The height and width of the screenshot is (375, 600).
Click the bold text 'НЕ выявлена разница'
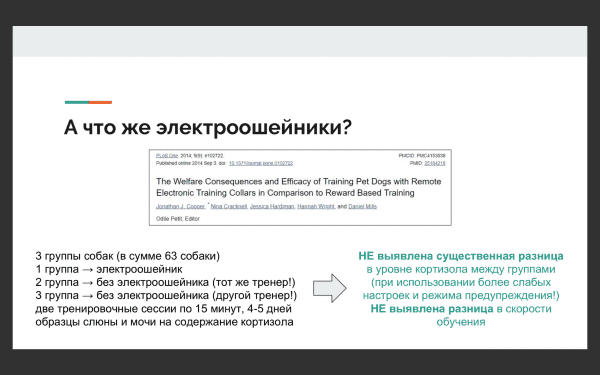432,309
